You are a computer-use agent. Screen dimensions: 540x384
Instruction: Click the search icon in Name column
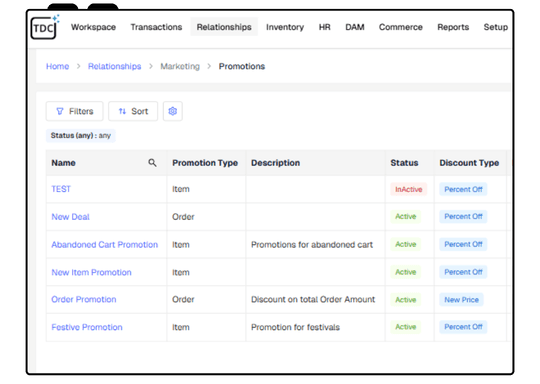pyautogui.click(x=152, y=163)
